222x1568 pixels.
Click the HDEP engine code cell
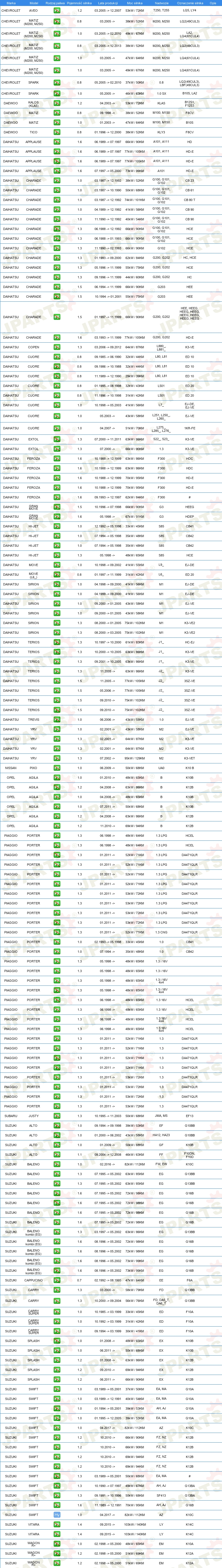190,517
